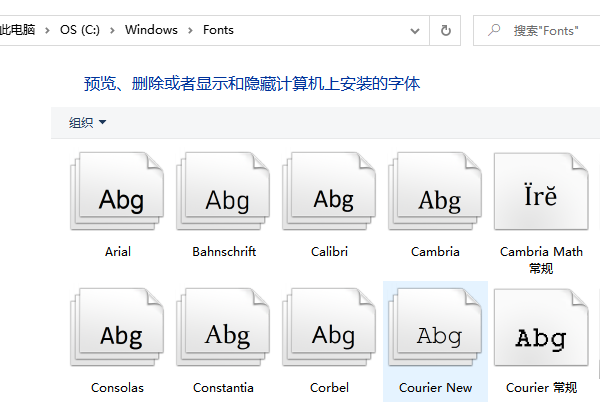Expand the address bar history dropdown
This screenshot has width=600, height=410.
coord(415,31)
